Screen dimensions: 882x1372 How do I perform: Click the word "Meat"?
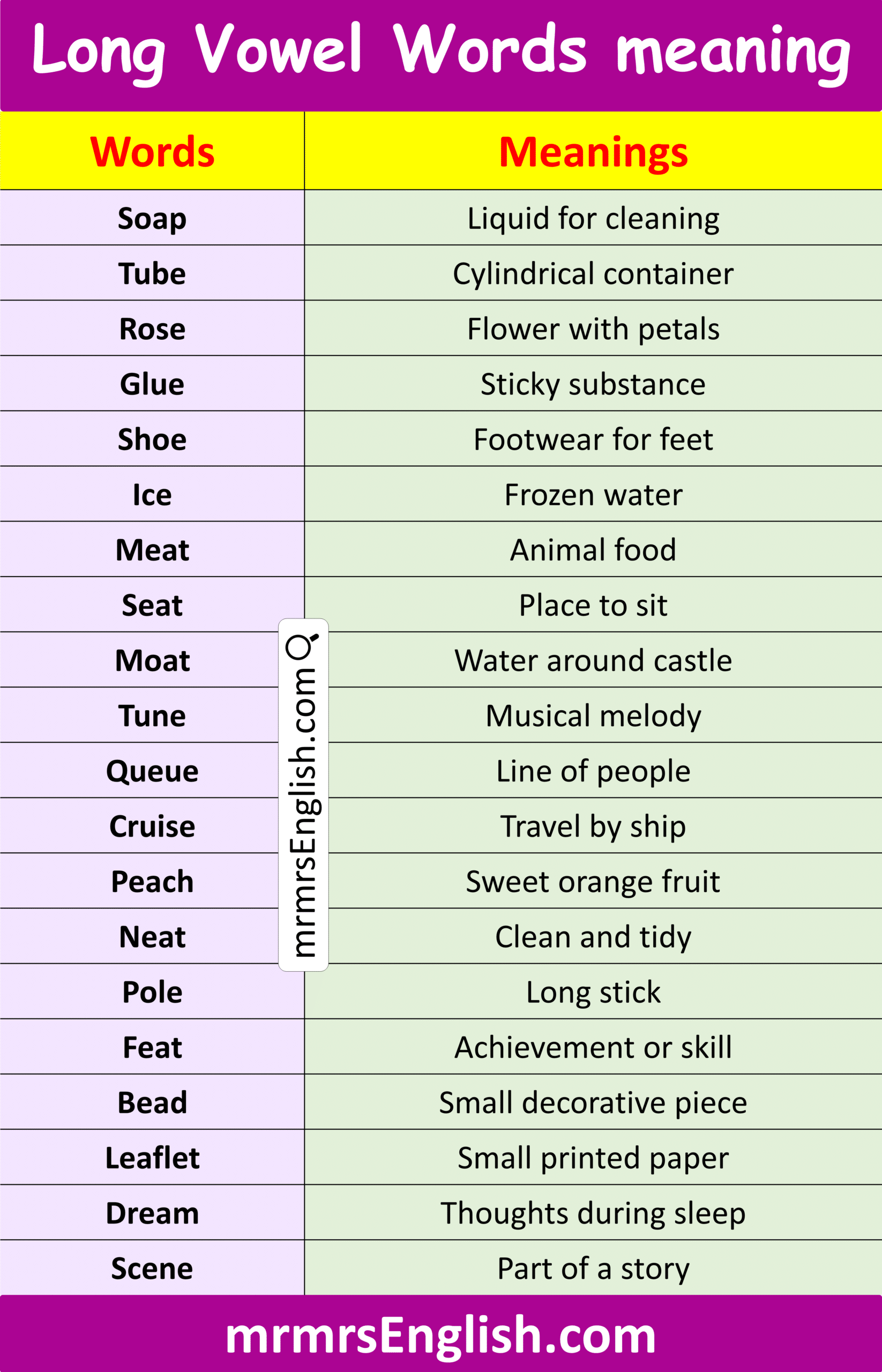click(x=152, y=550)
